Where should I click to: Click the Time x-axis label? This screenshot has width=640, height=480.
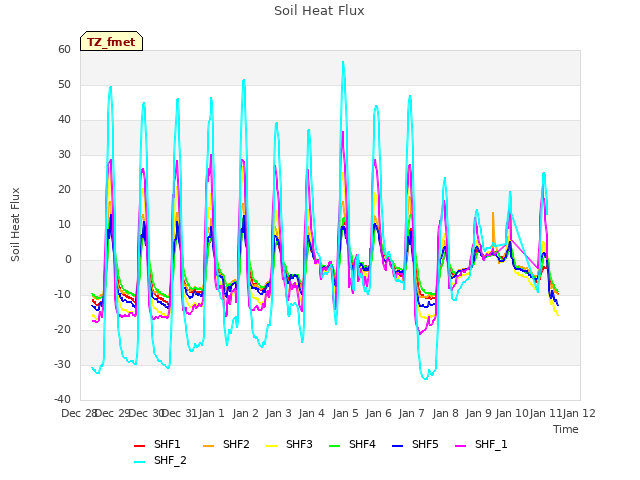coord(566,429)
